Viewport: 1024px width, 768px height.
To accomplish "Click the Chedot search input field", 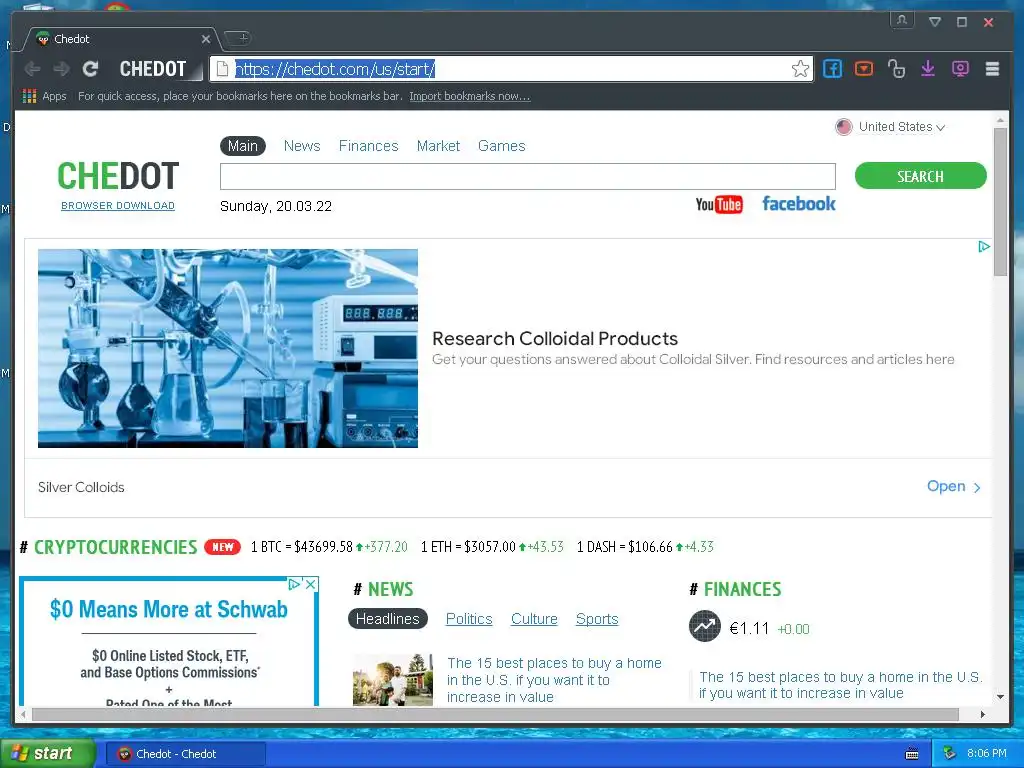I will (528, 176).
